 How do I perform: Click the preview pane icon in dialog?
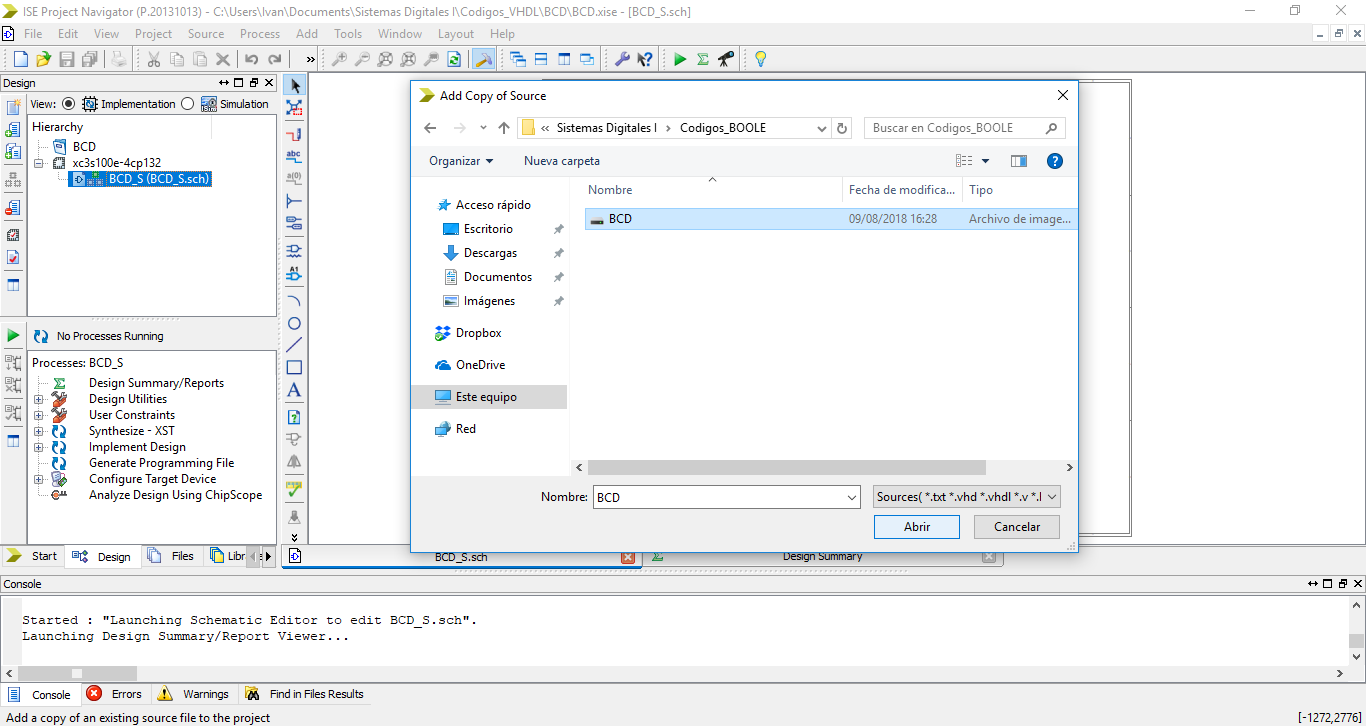1019,160
